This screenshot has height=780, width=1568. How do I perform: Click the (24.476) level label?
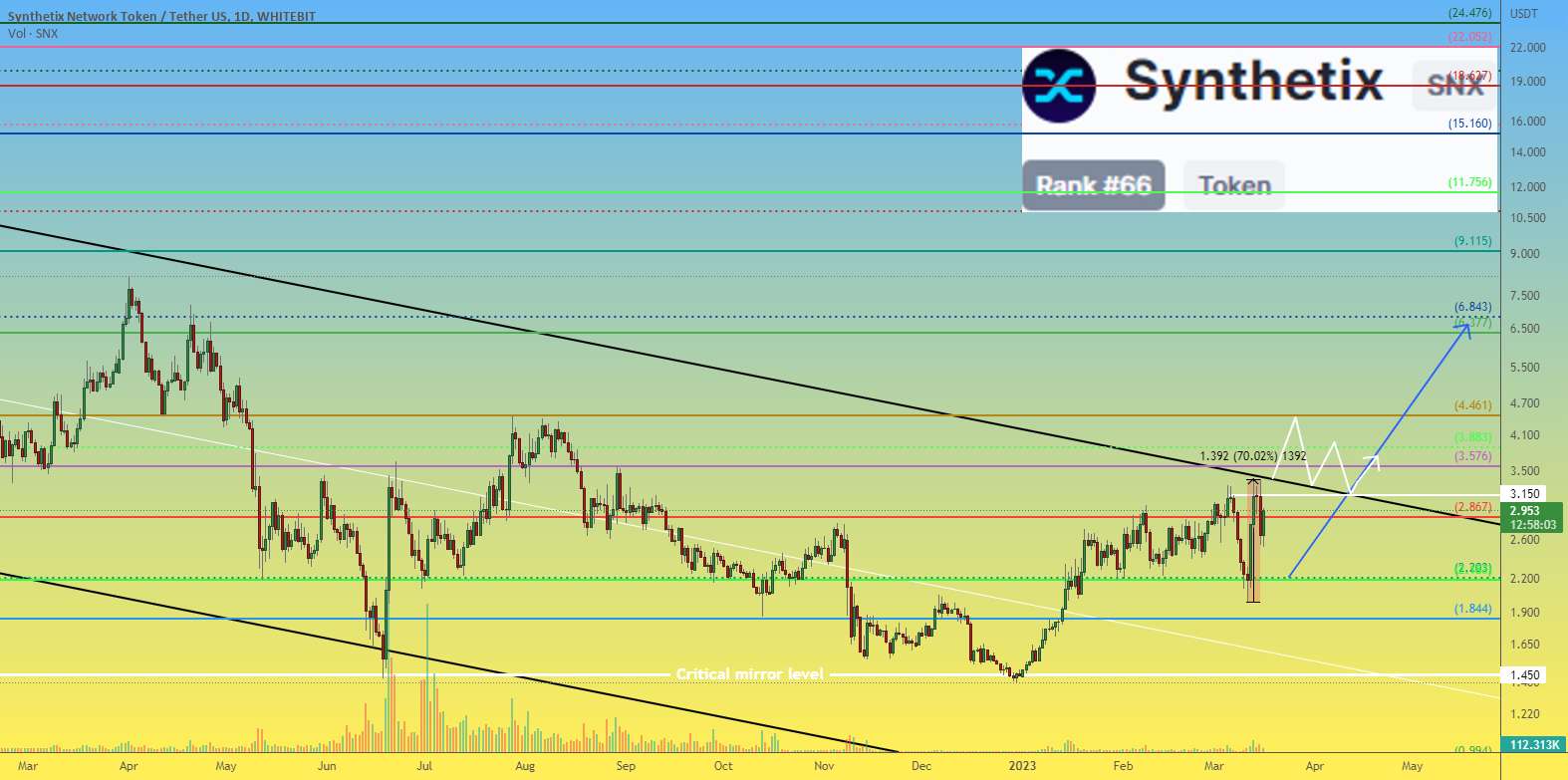[x=1470, y=13]
